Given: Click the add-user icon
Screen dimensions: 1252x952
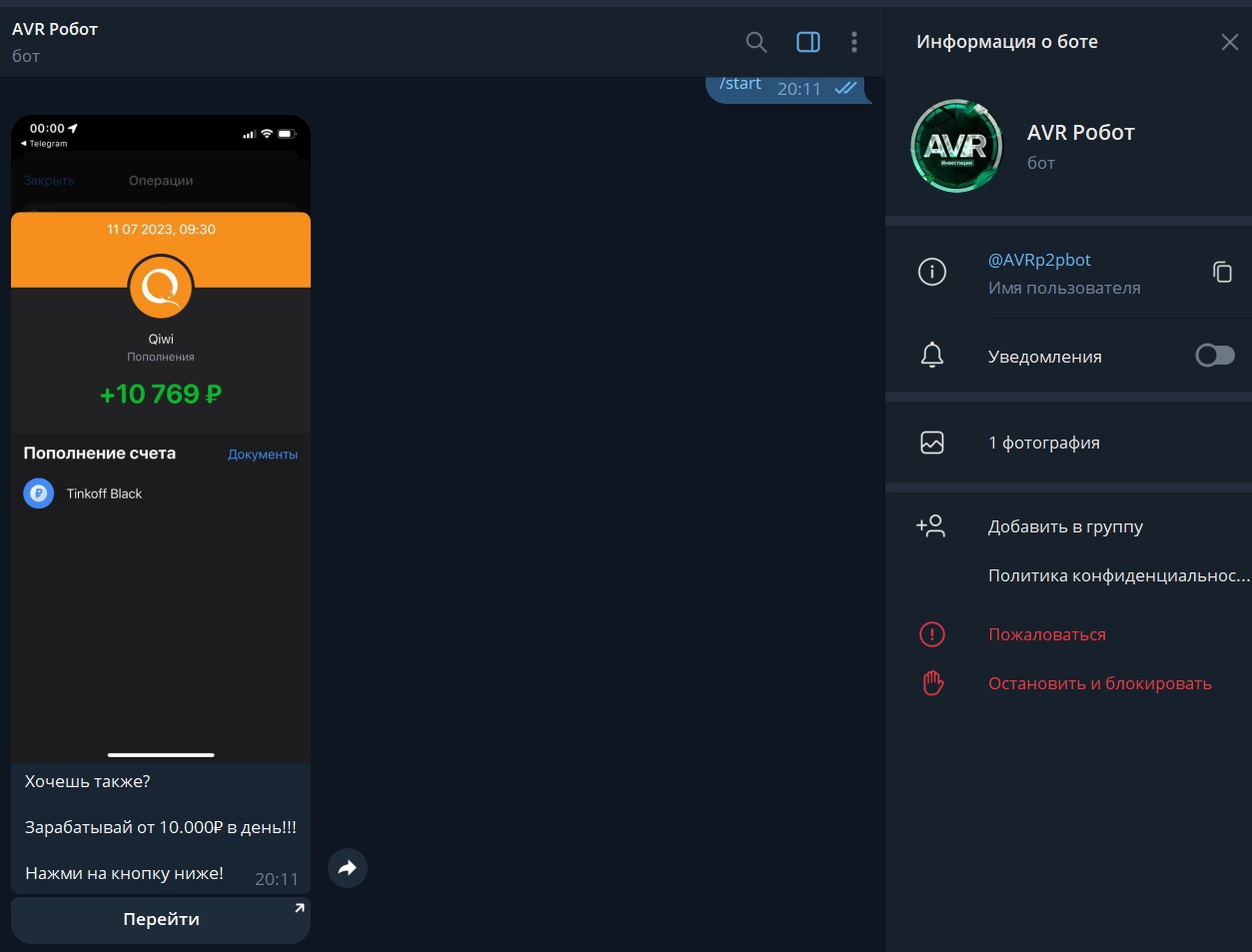Looking at the screenshot, I should (930, 526).
